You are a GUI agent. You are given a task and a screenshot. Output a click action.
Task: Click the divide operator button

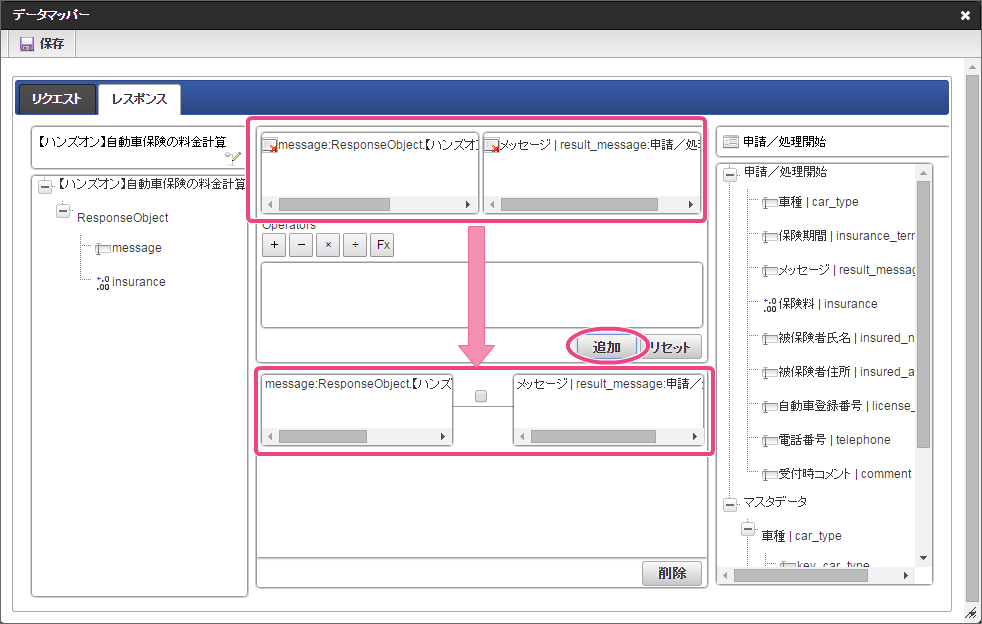355,245
